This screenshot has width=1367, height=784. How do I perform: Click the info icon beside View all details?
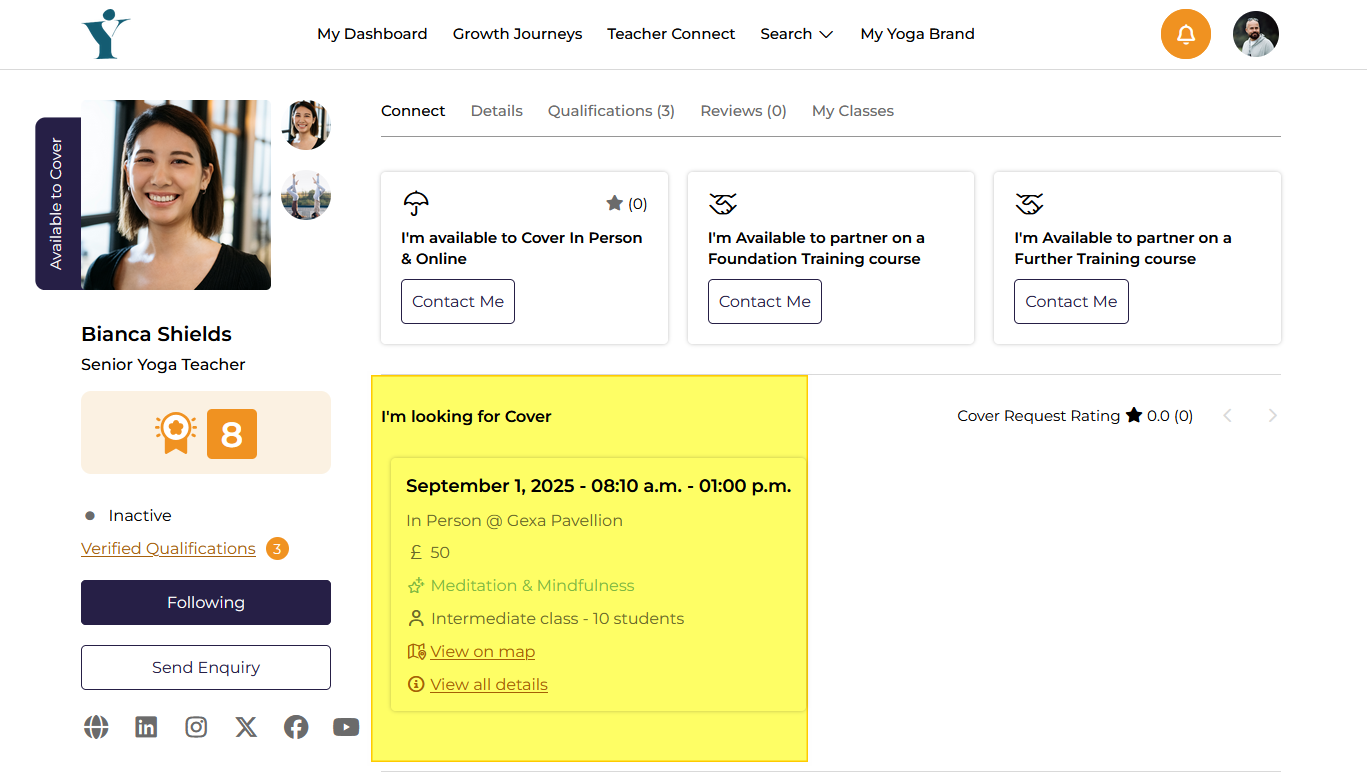(416, 684)
